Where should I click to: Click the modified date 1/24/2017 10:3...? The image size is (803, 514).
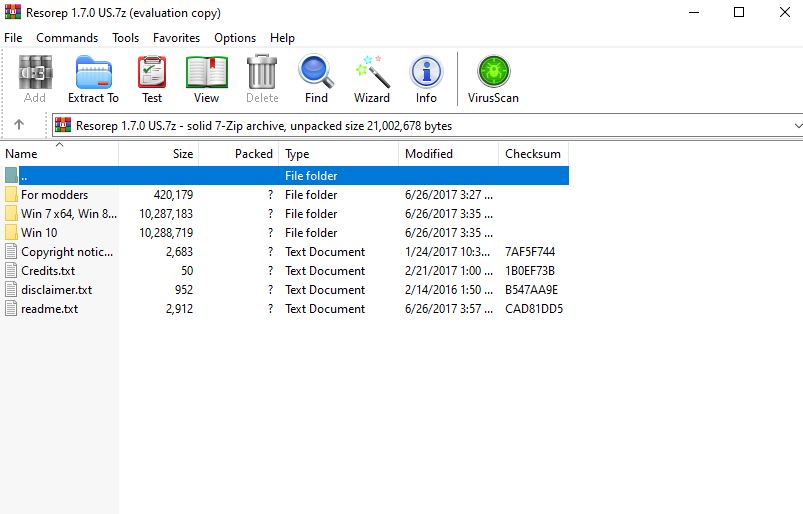(447, 252)
